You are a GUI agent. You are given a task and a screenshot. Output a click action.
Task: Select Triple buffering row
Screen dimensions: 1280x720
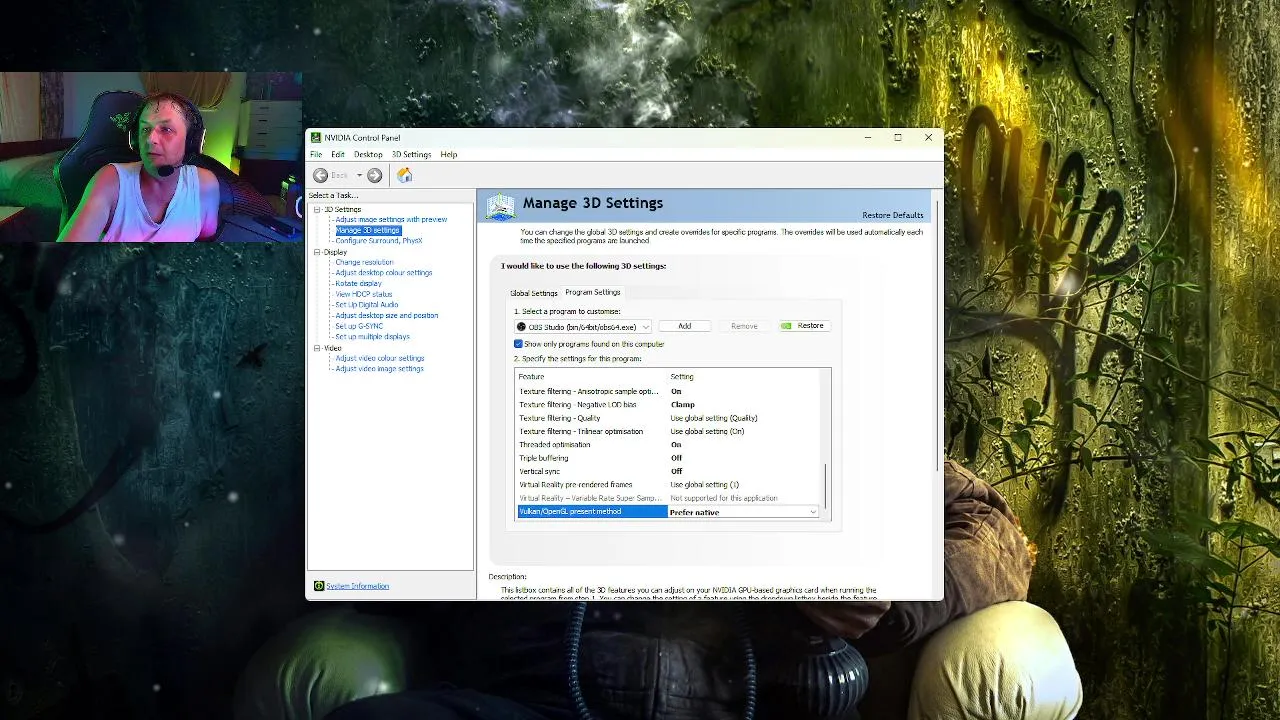pyautogui.click(x=670, y=458)
